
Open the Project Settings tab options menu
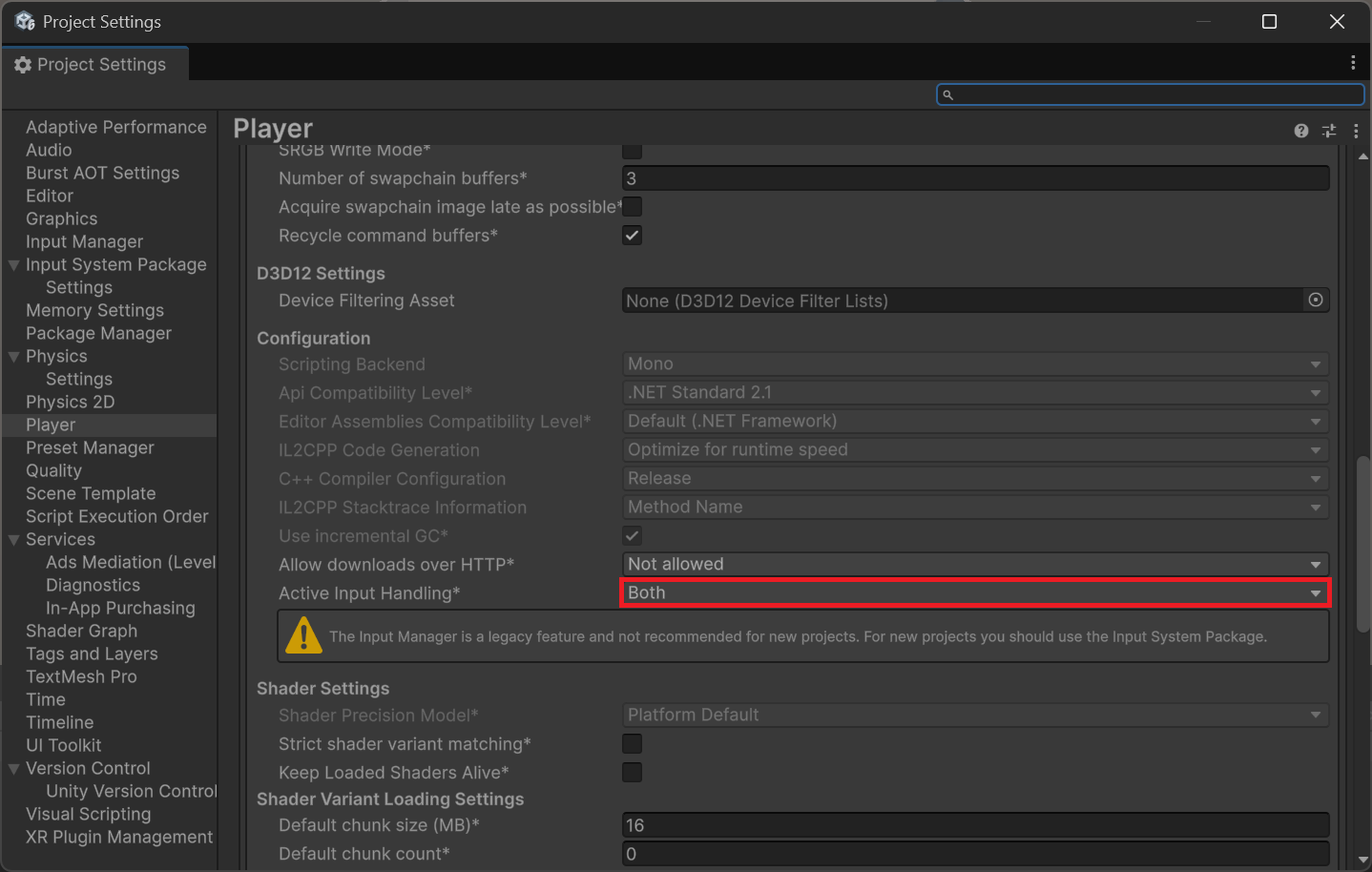coord(1353,63)
